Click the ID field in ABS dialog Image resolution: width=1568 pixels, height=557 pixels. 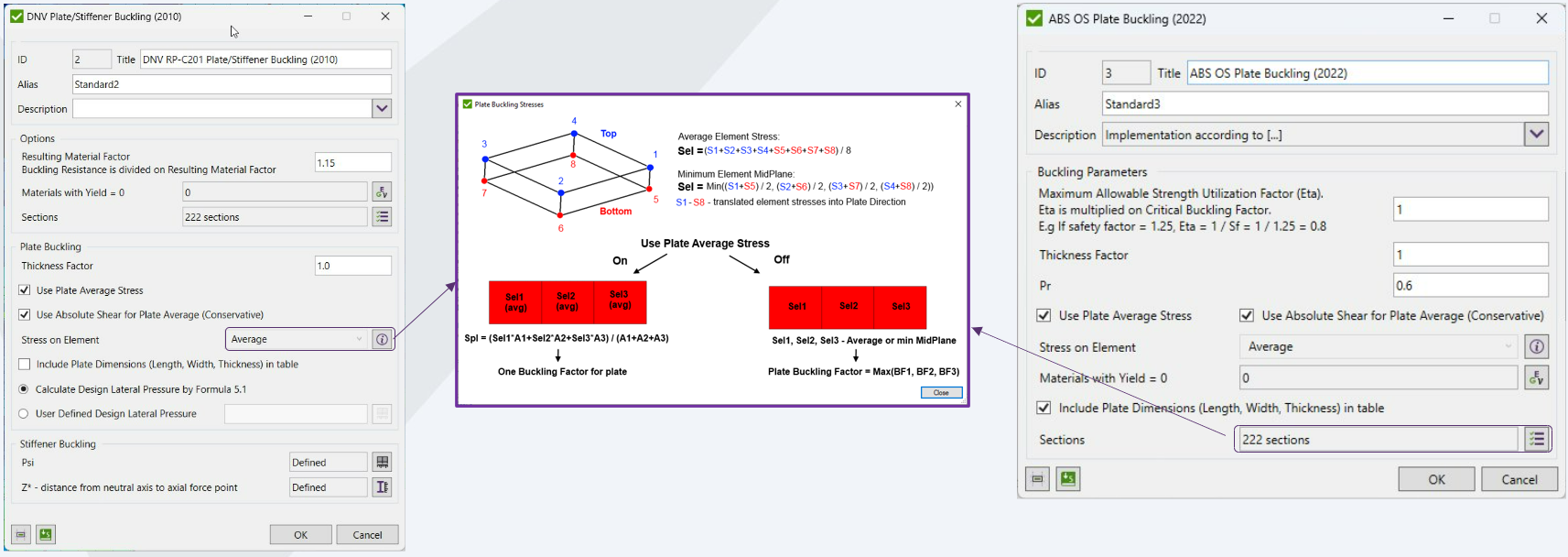pos(1126,72)
